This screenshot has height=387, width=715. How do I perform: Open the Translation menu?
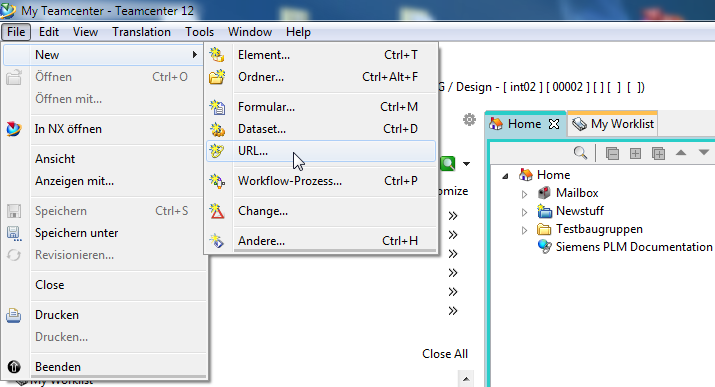[x=141, y=32]
